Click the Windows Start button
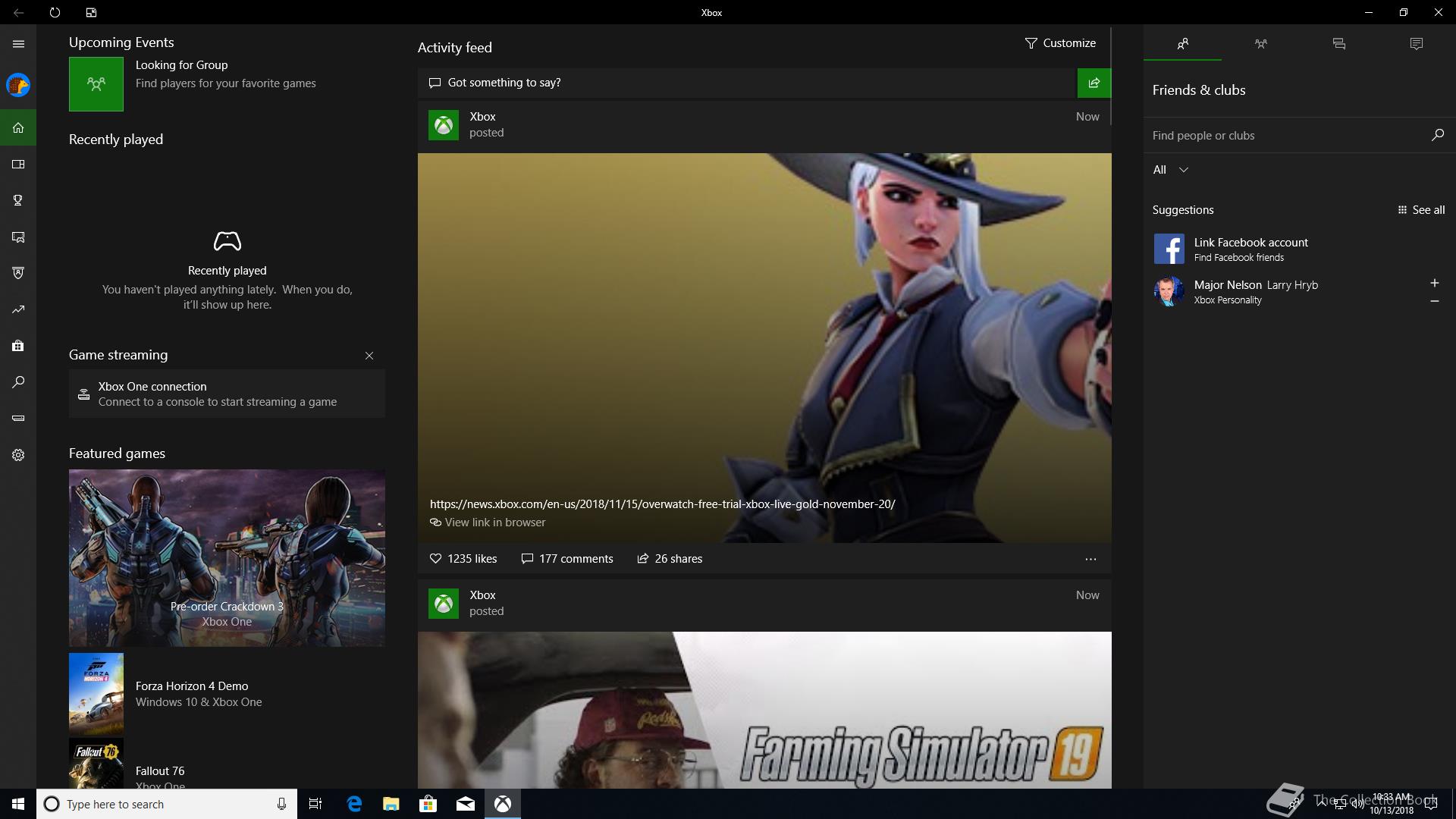The image size is (1456, 819). tap(18, 804)
